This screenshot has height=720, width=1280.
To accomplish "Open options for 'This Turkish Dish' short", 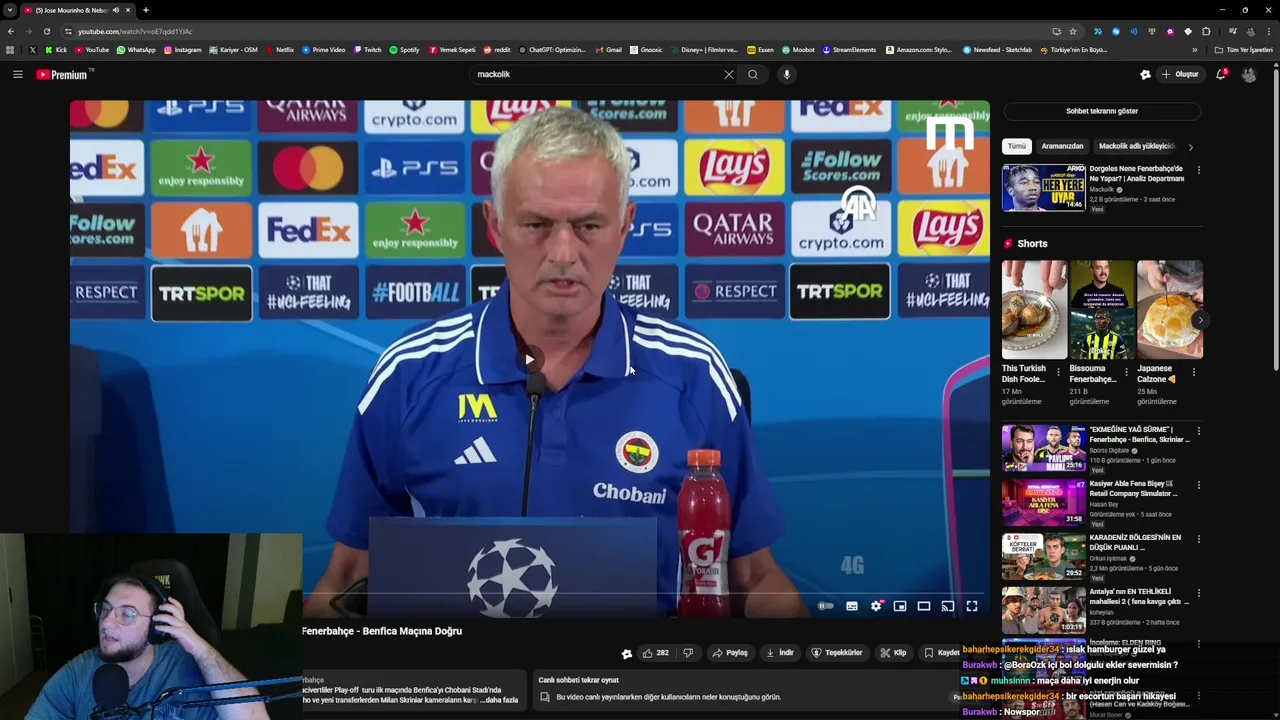I will (x=1058, y=372).
